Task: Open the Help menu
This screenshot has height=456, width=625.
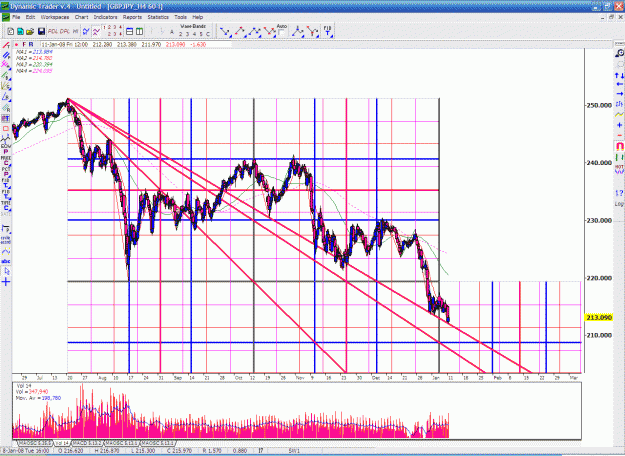Action: click(198, 17)
